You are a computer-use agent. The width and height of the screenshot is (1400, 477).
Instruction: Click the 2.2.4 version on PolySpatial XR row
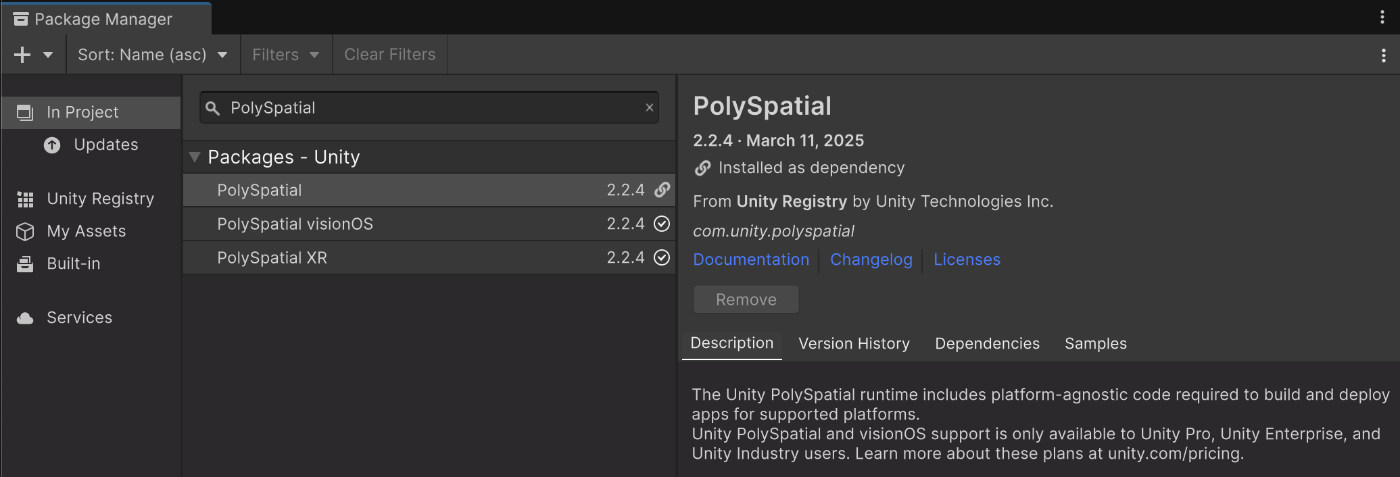(x=626, y=258)
